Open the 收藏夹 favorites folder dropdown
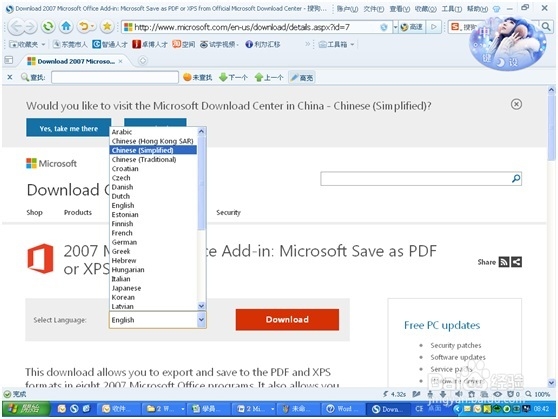The image size is (558, 419). point(27,44)
